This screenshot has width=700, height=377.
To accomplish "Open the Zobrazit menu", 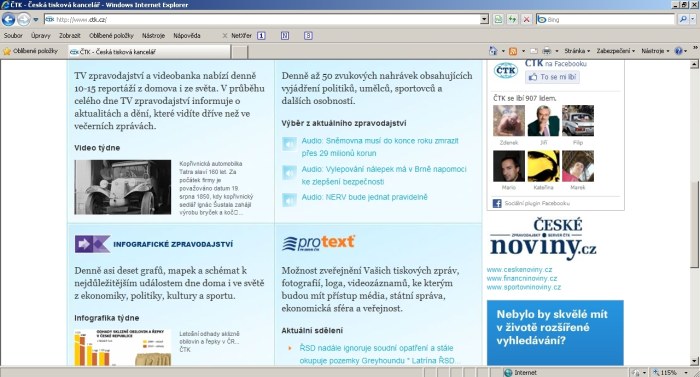I will point(70,36).
